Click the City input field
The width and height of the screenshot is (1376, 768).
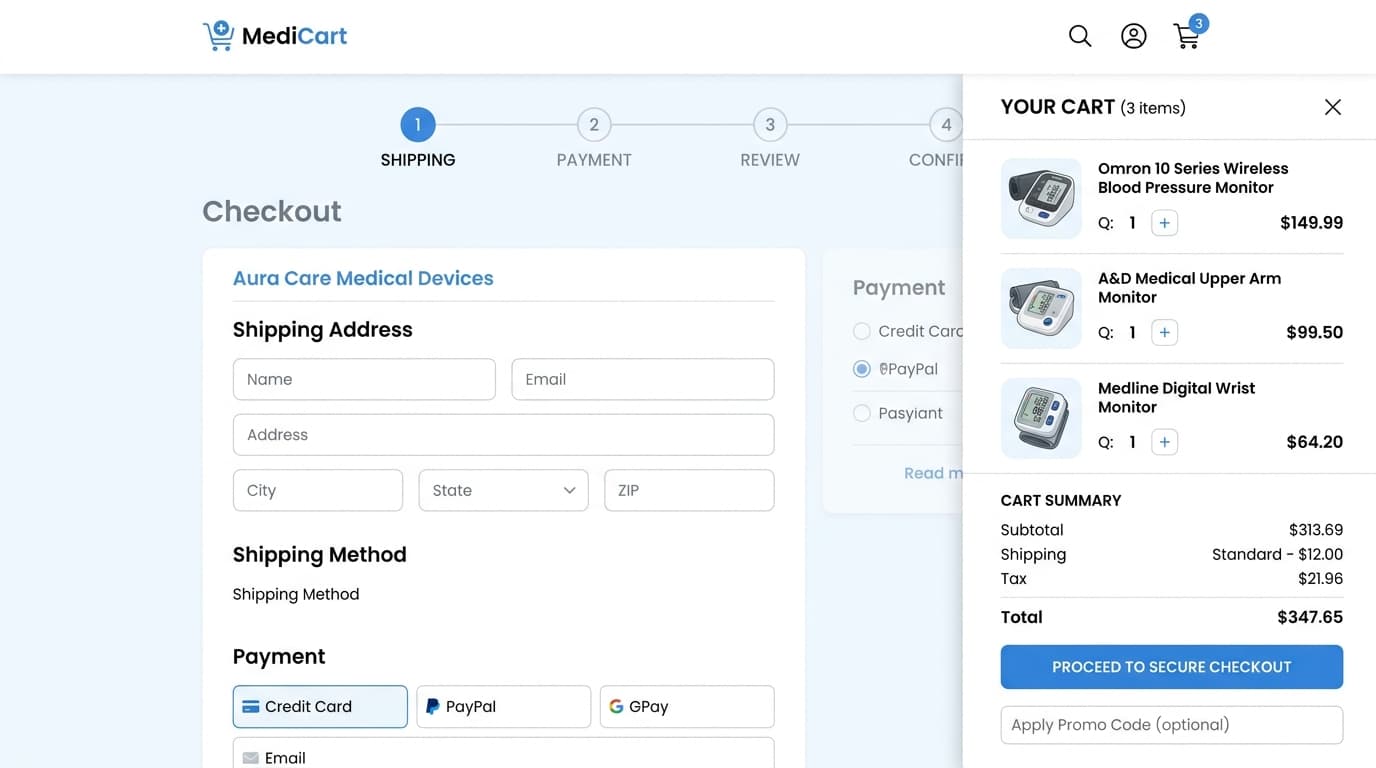pyautogui.click(x=318, y=490)
